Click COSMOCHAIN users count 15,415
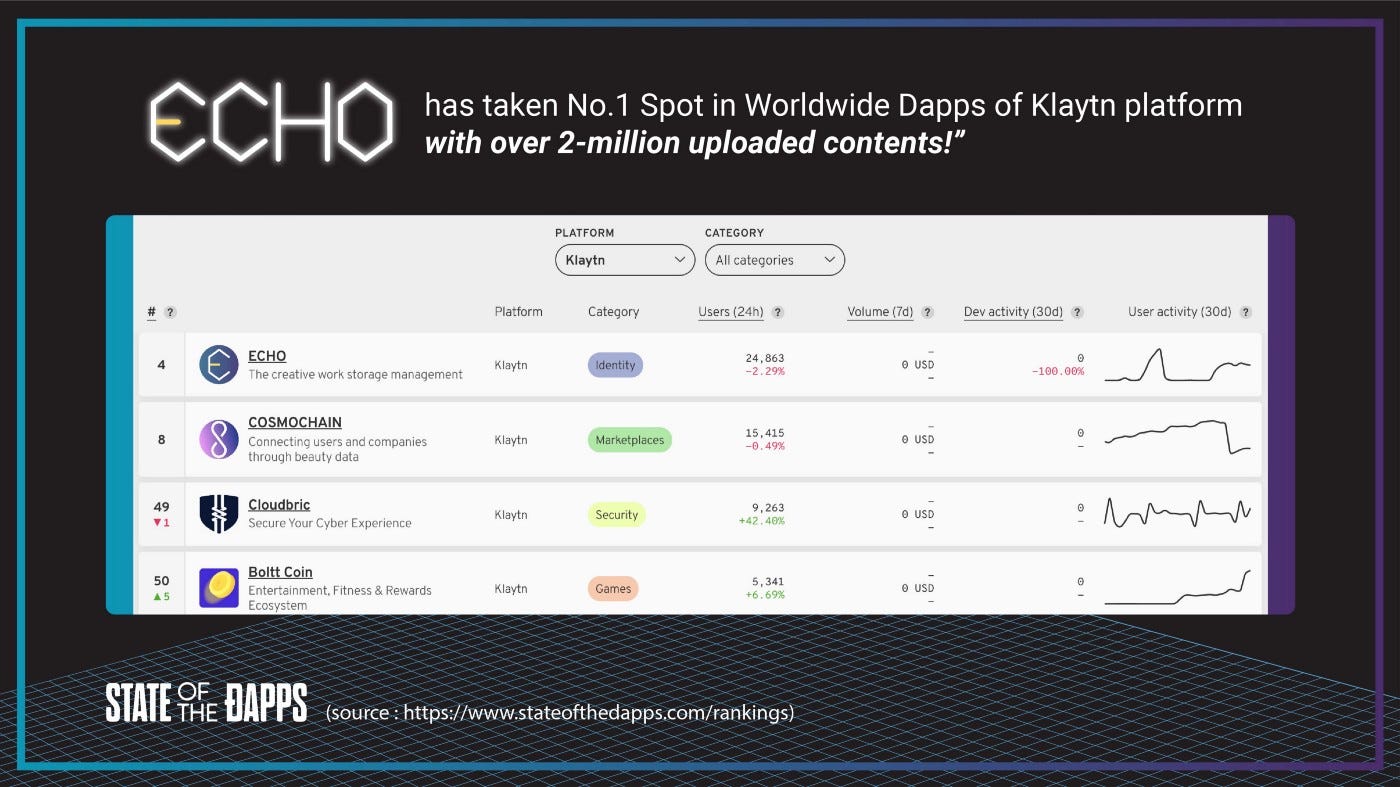This screenshot has width=1400, height=787. 765,433
